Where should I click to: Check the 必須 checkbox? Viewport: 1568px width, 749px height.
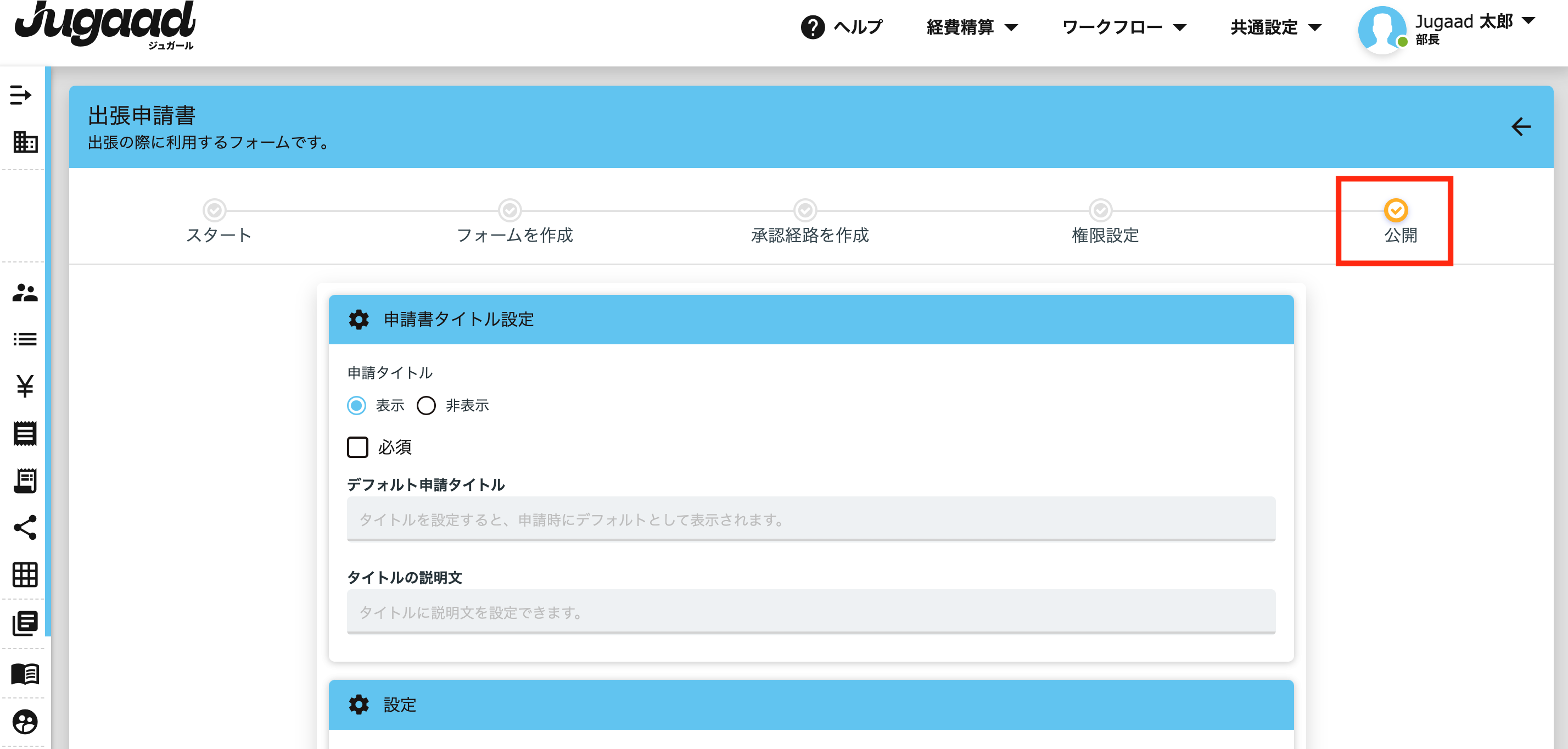pyautogui.click(x=357, y=447)
